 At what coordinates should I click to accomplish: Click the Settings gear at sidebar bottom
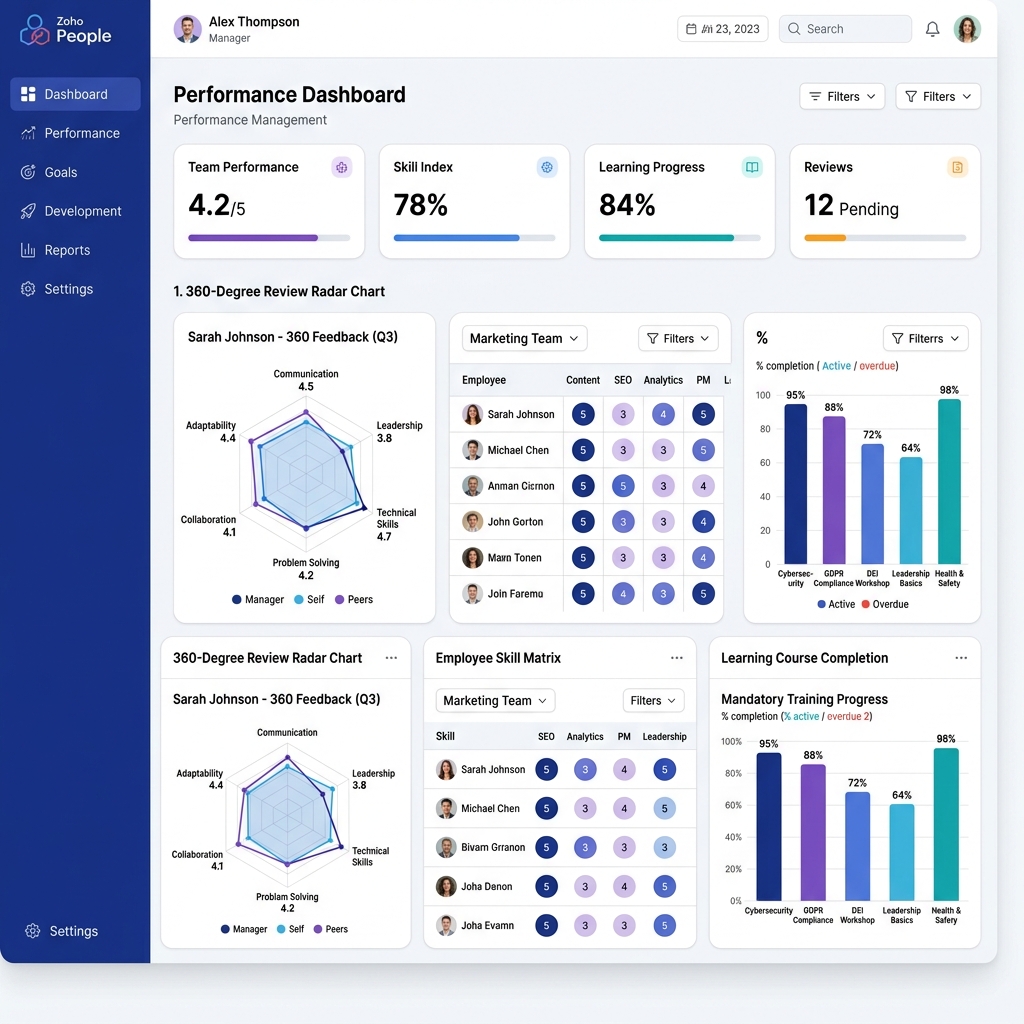pos(33,931)
